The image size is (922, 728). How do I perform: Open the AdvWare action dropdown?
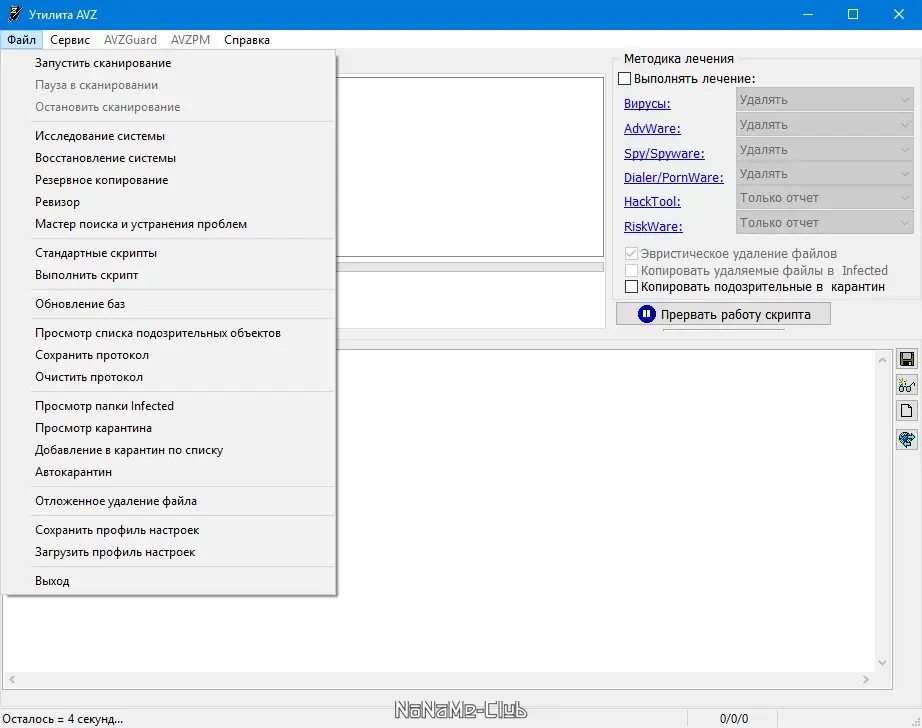coord(824,125)
